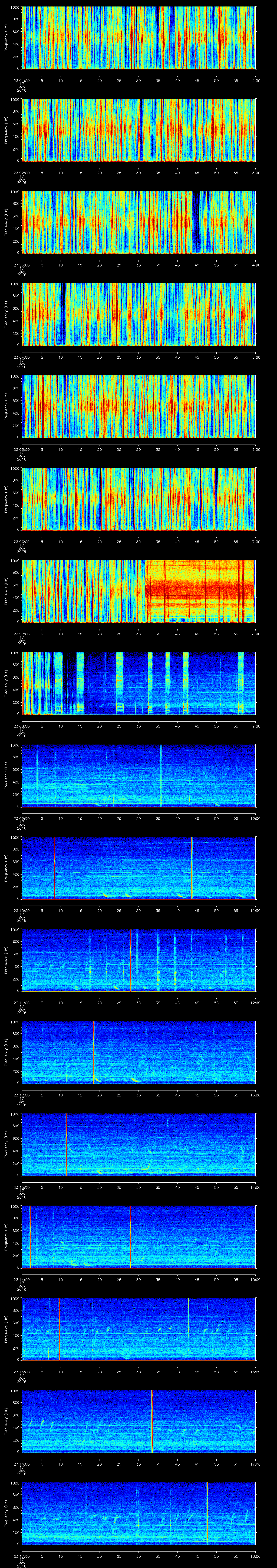
Task: Click the '17:00' end time label
Action: click(256, 1463)
